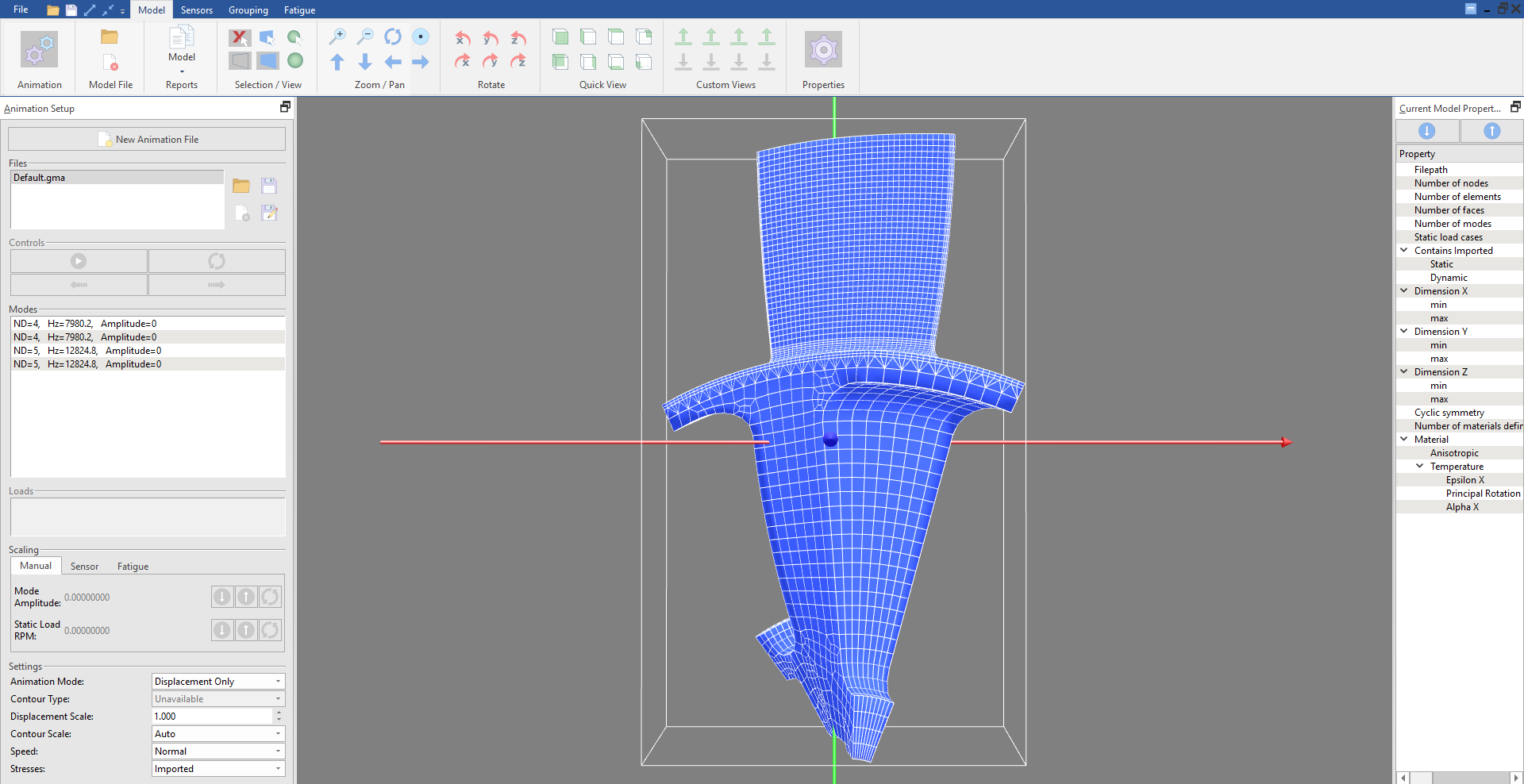Click the zoom in magnifier icon
The width and height of the screenshot is (1524, 784).
click(337, 37)
